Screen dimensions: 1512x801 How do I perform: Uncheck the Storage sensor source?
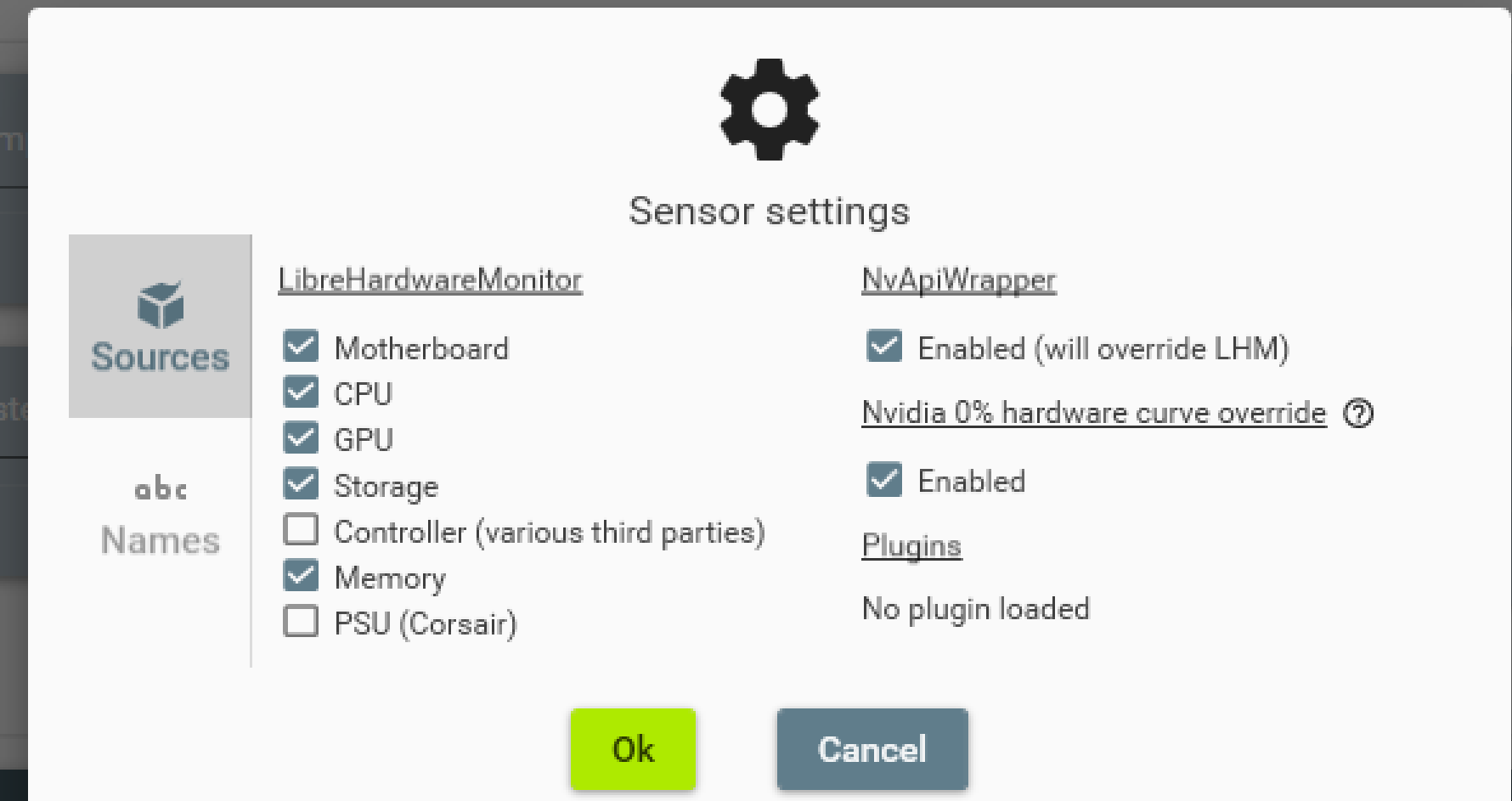pos(301,484)
